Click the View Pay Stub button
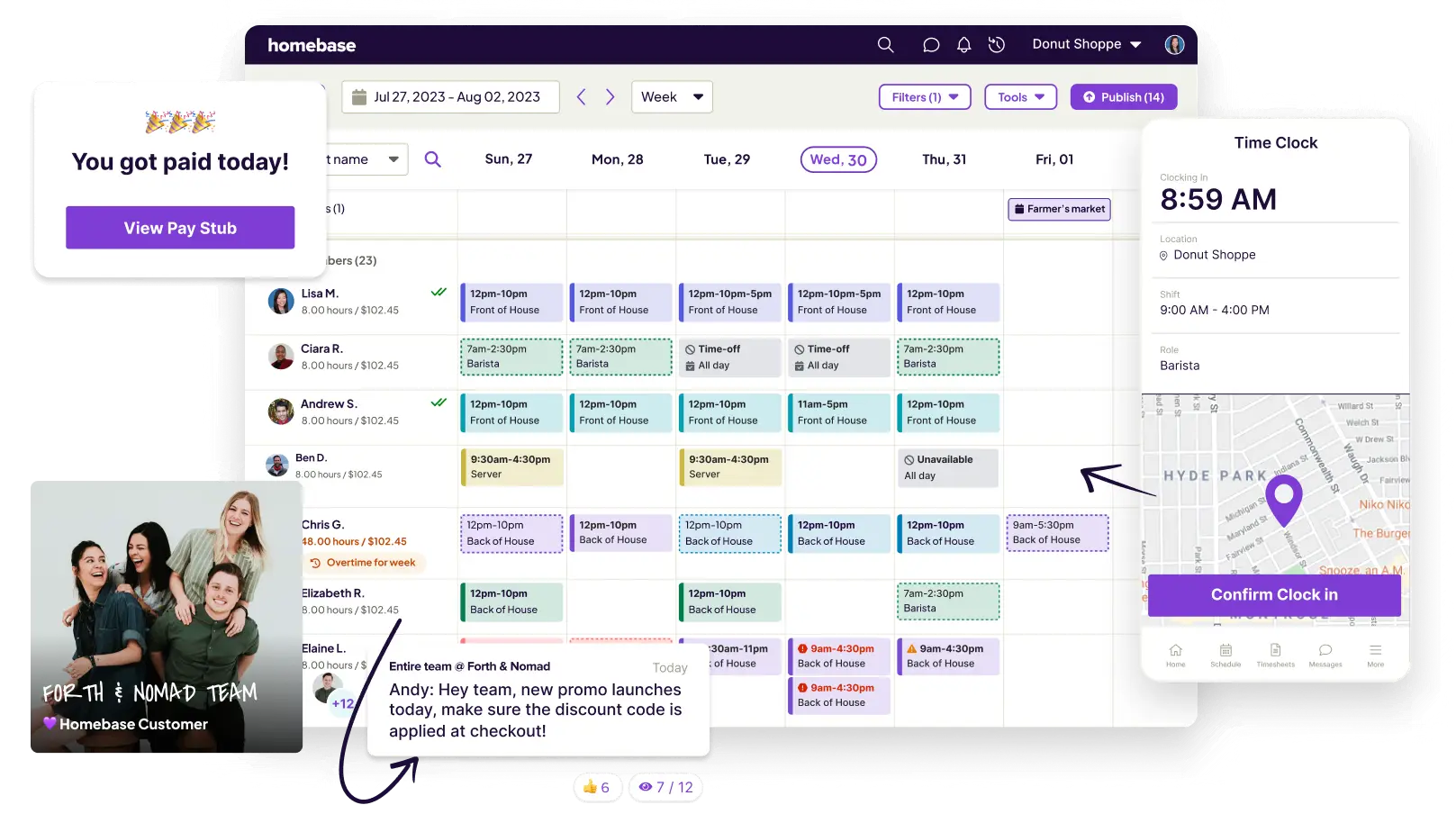Screen dimensions: 1456x823 coord(180,228)
